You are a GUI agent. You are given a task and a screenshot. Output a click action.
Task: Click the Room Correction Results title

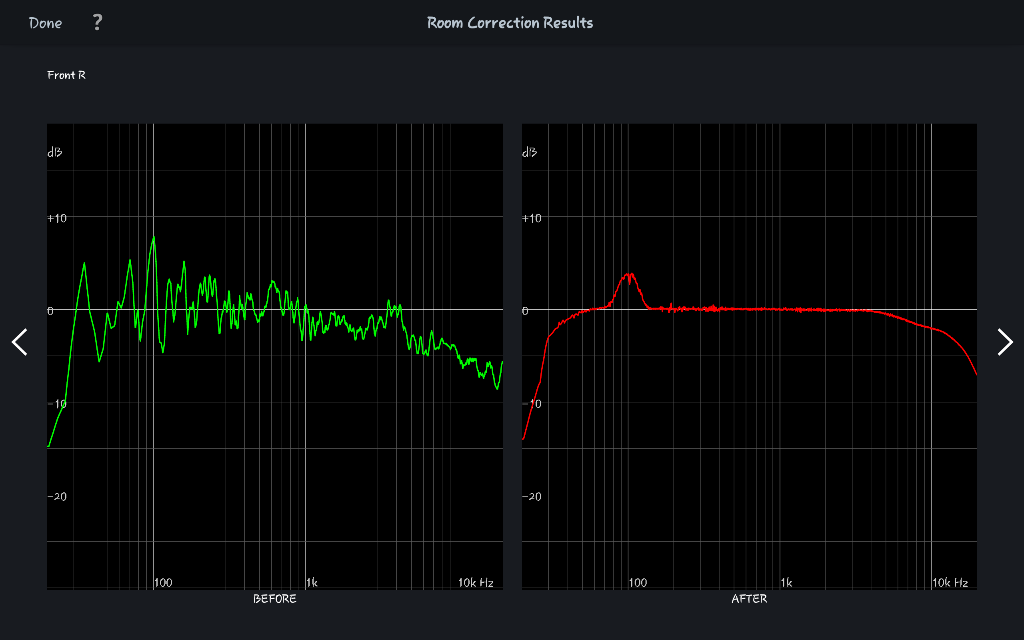[x=510, y=23]
